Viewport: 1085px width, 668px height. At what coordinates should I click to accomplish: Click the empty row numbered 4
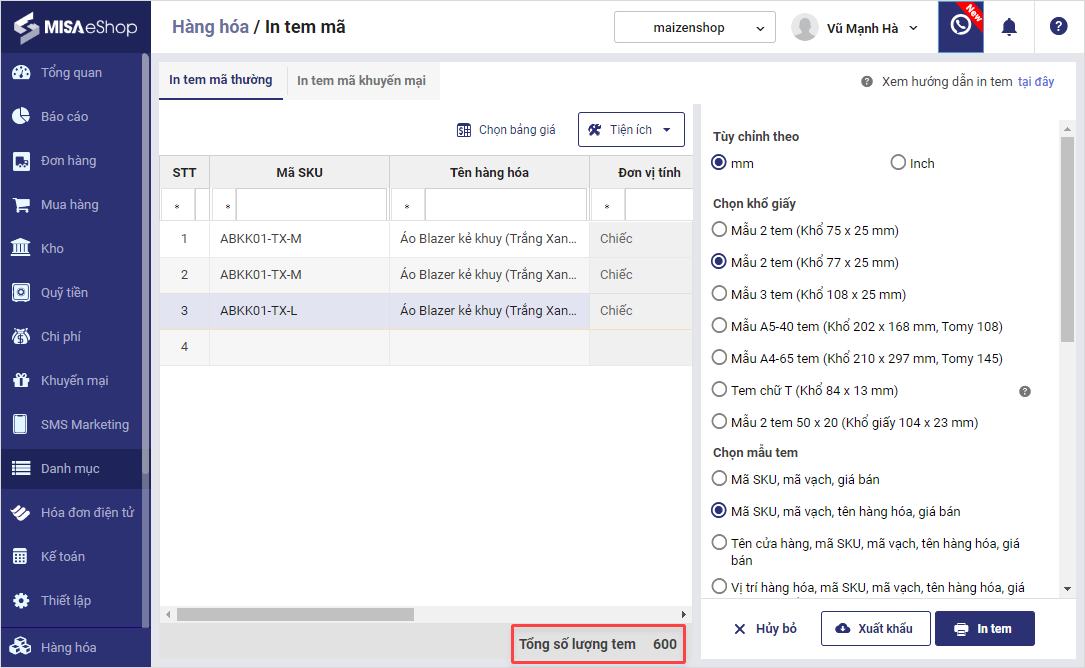(426, 347)
